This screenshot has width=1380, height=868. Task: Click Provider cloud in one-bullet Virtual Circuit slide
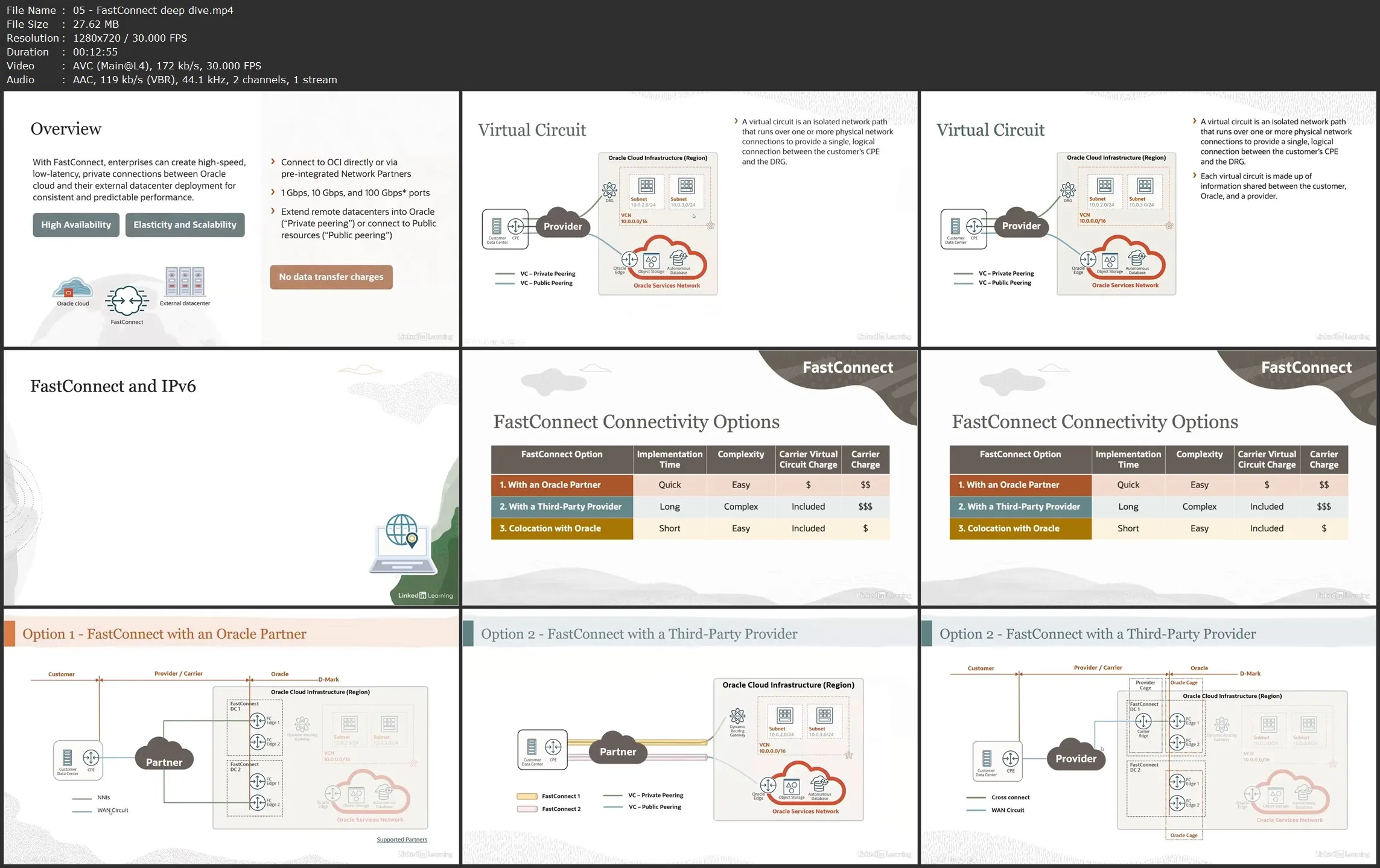(x=562, y=224)
